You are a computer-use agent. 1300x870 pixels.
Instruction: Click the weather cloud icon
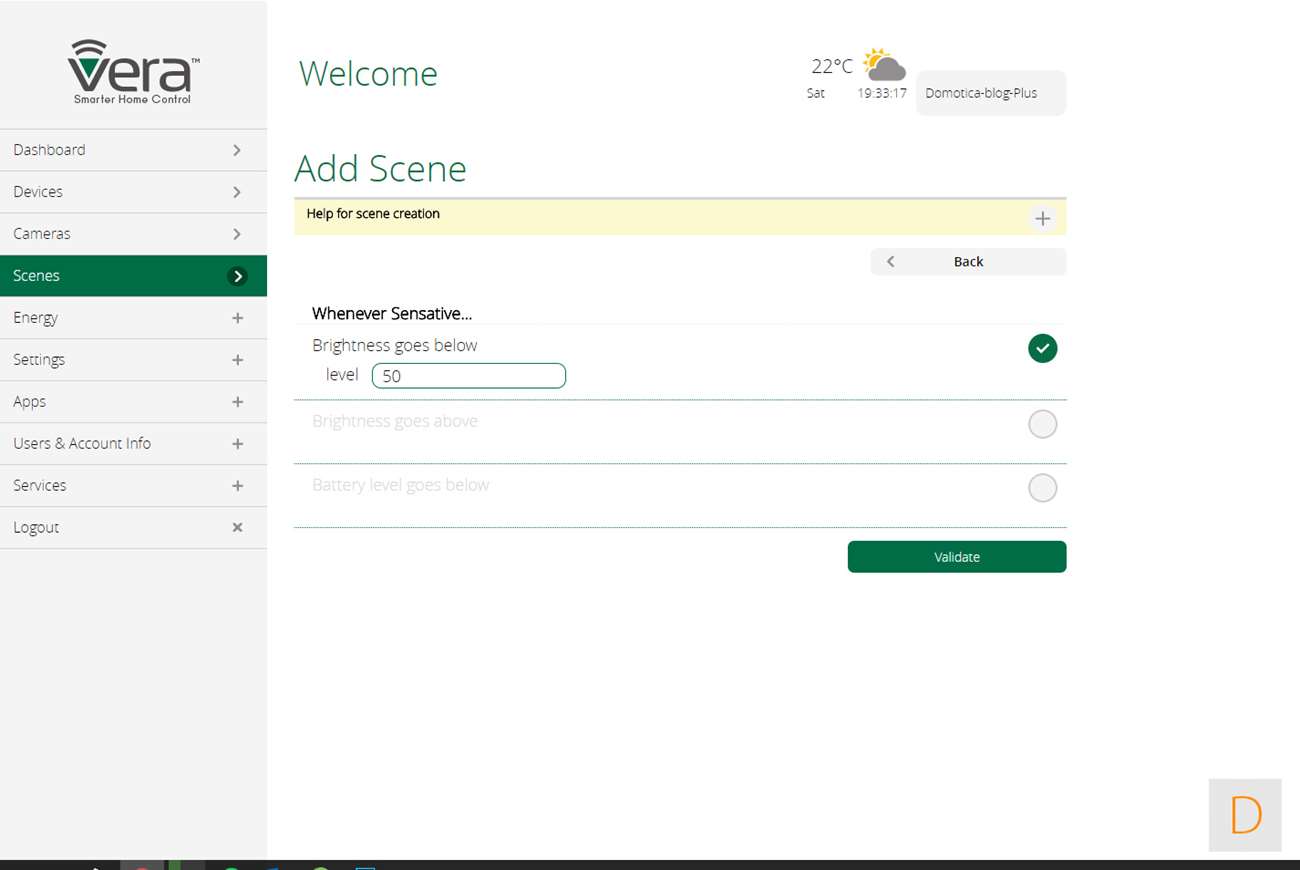tap(884, 66)
